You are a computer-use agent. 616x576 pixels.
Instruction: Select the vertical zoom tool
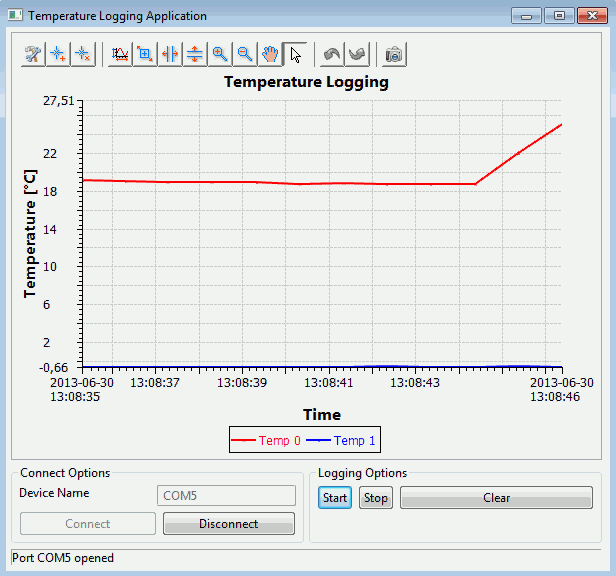195,55
